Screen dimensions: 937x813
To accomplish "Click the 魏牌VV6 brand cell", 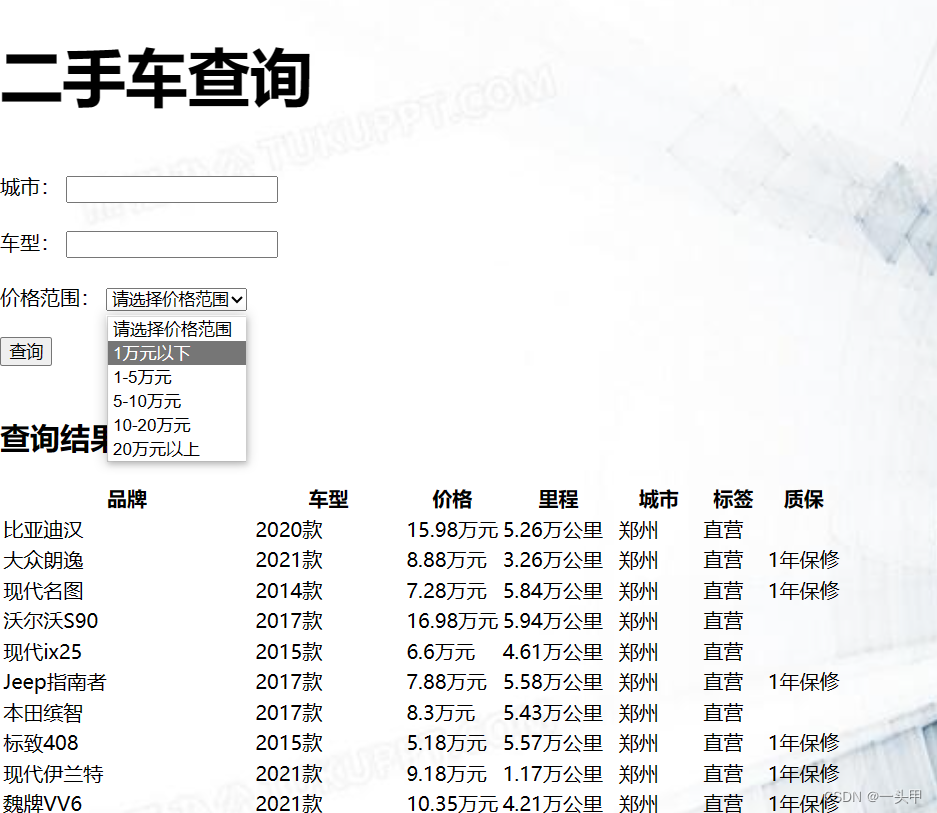I will [42, 803].
